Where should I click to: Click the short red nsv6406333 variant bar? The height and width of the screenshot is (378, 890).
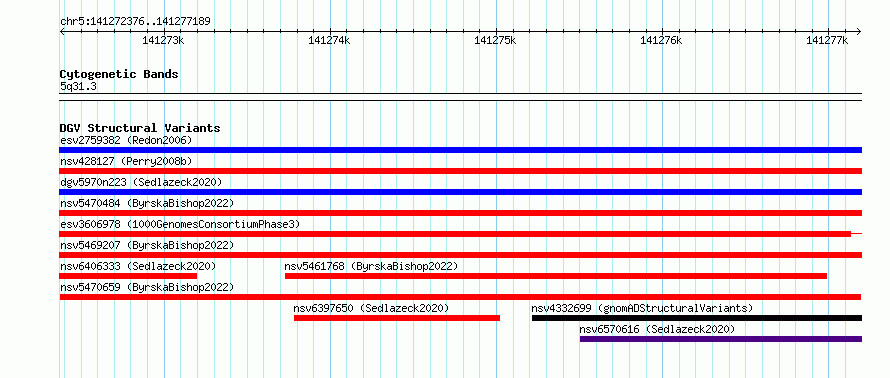point(128,276)
